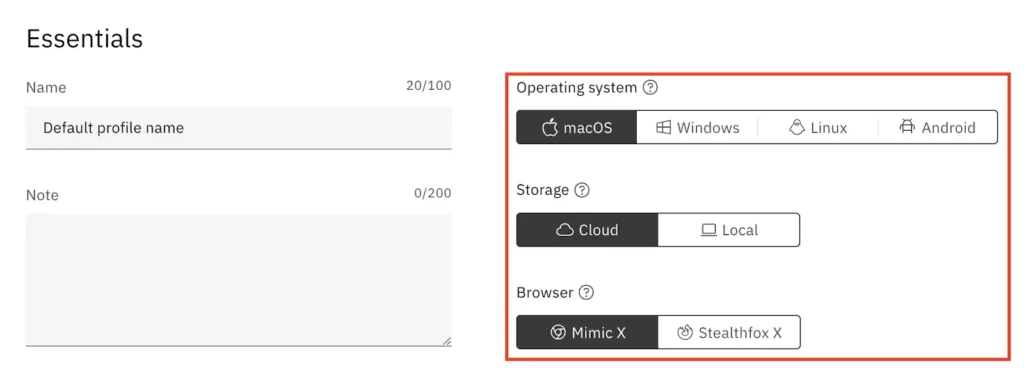
Task: Click into the Name field with Default profile name
Action: click(238, 127)
